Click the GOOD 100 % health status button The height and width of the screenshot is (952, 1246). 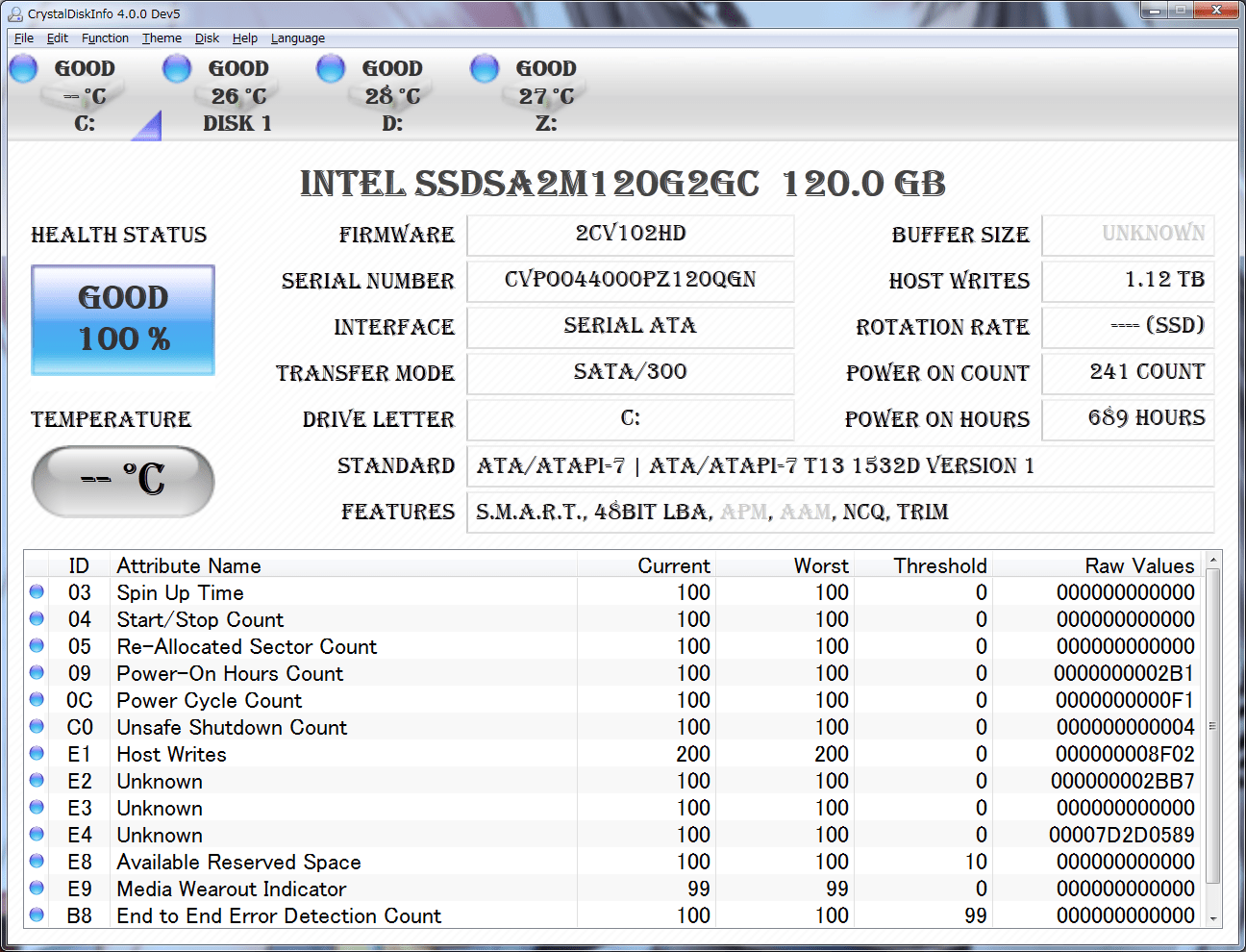pos(123,320)
